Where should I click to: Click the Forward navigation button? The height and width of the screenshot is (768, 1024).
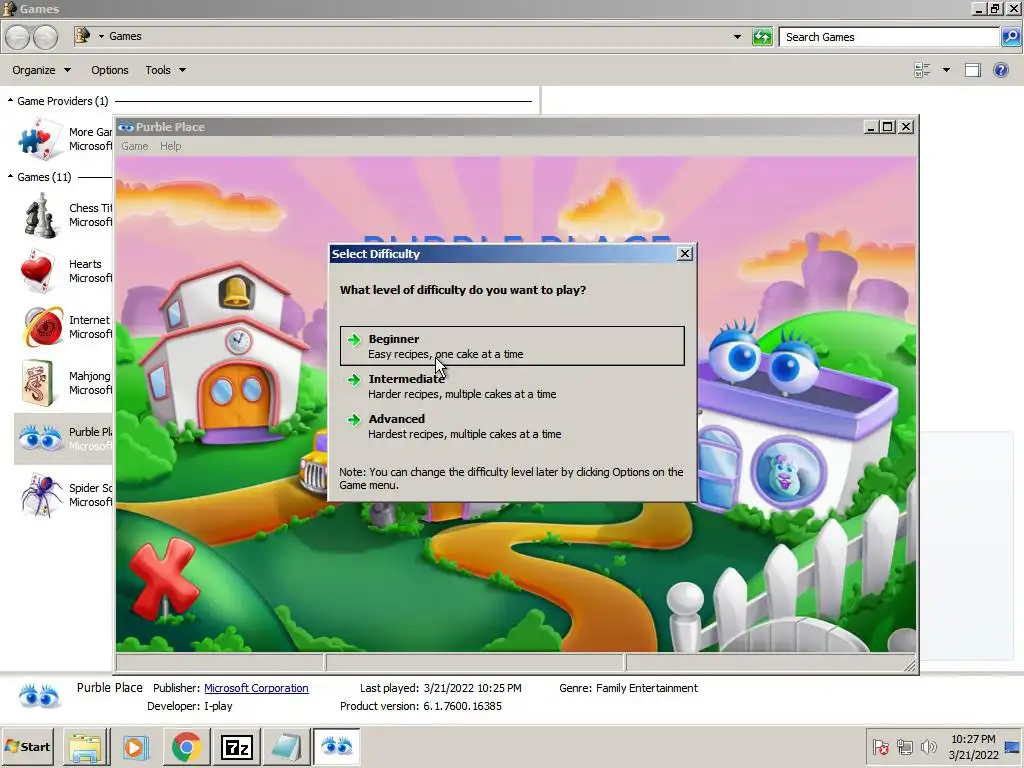tap(45, 37)
